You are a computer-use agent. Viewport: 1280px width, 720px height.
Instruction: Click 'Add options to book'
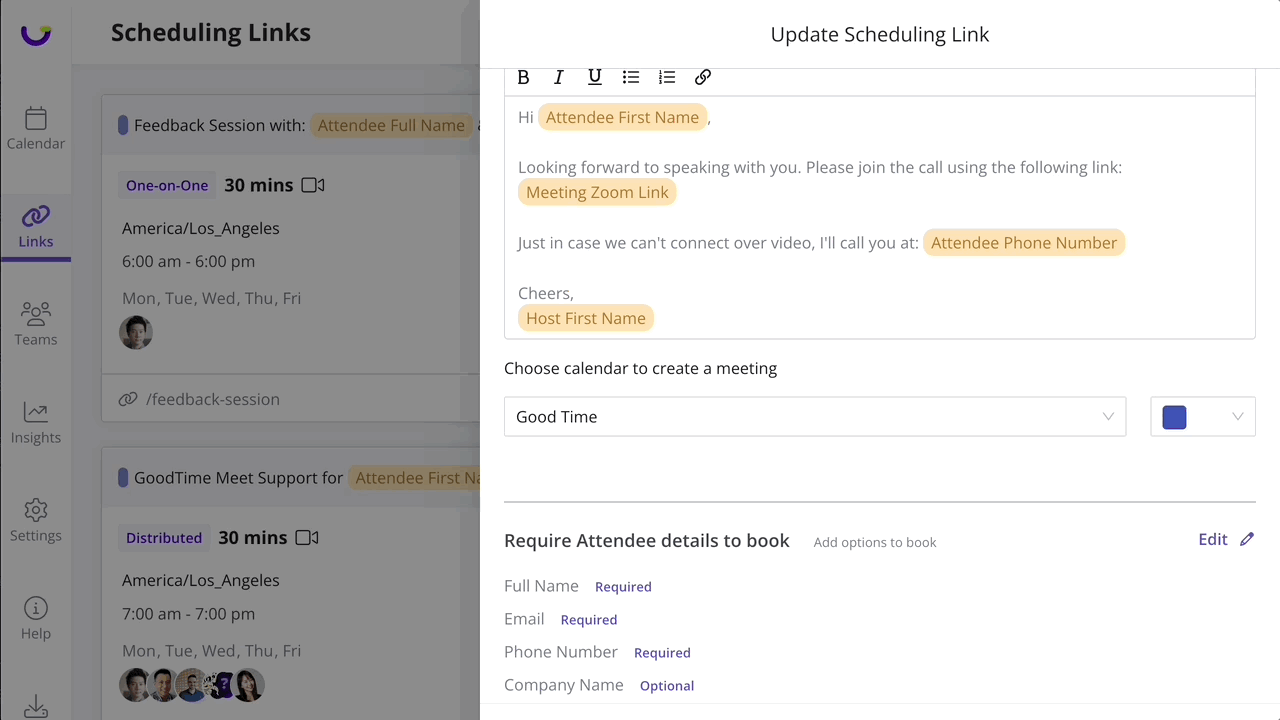[874, 542]
